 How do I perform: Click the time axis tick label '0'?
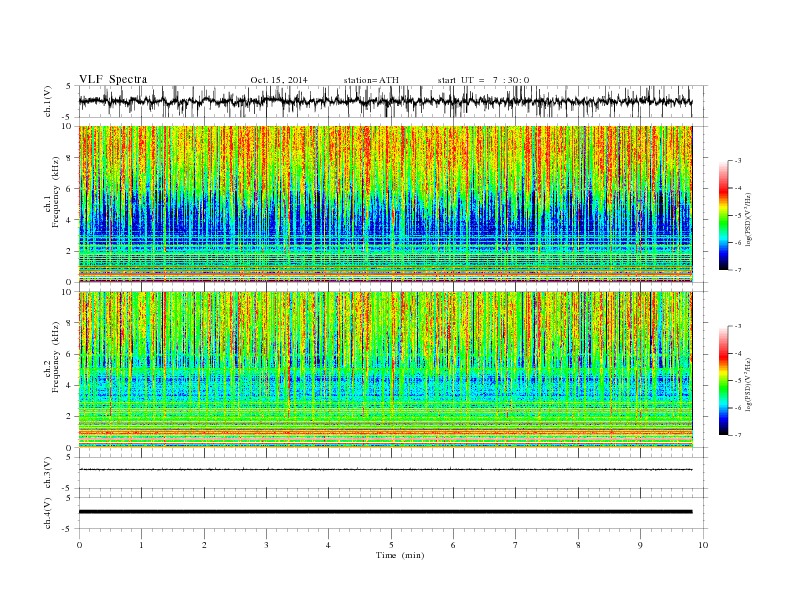click(79, 545)
